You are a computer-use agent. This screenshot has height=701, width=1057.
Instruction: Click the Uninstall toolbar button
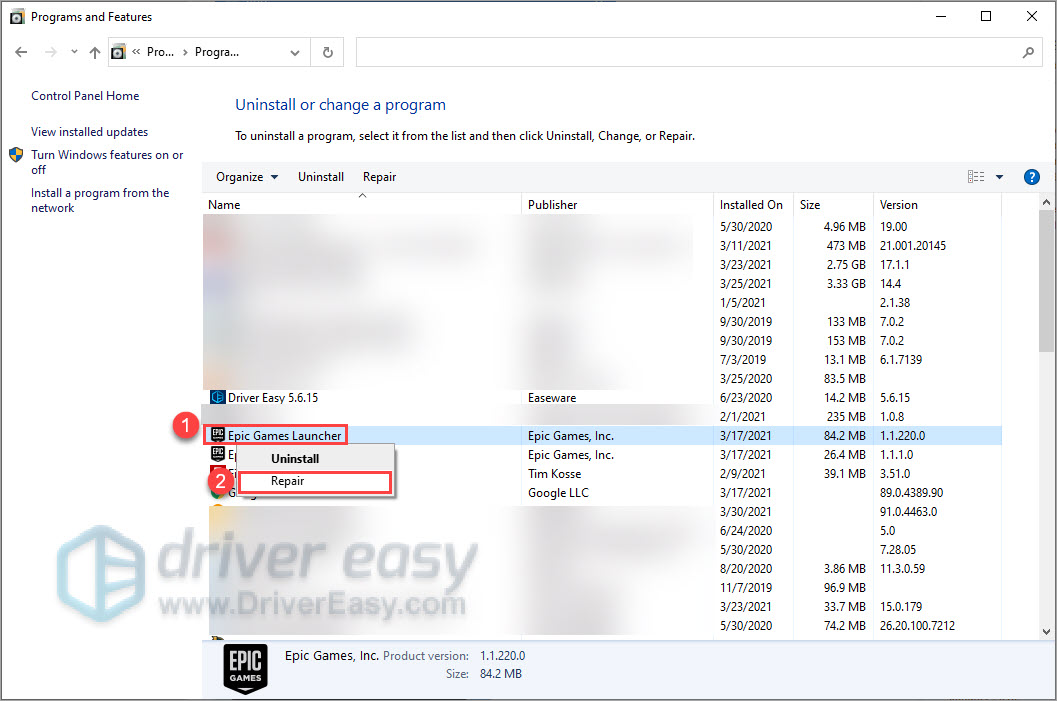click(321, 177)
